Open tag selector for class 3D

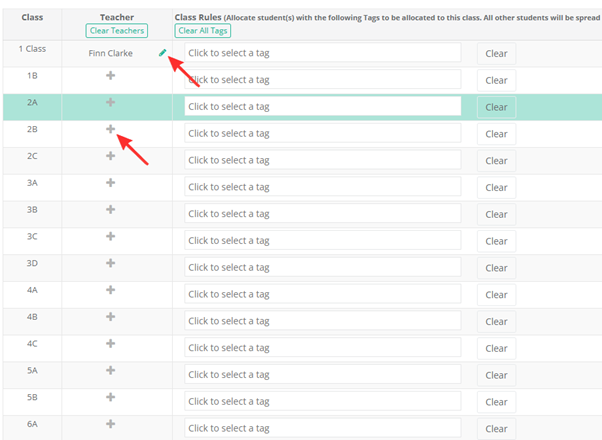322,267
